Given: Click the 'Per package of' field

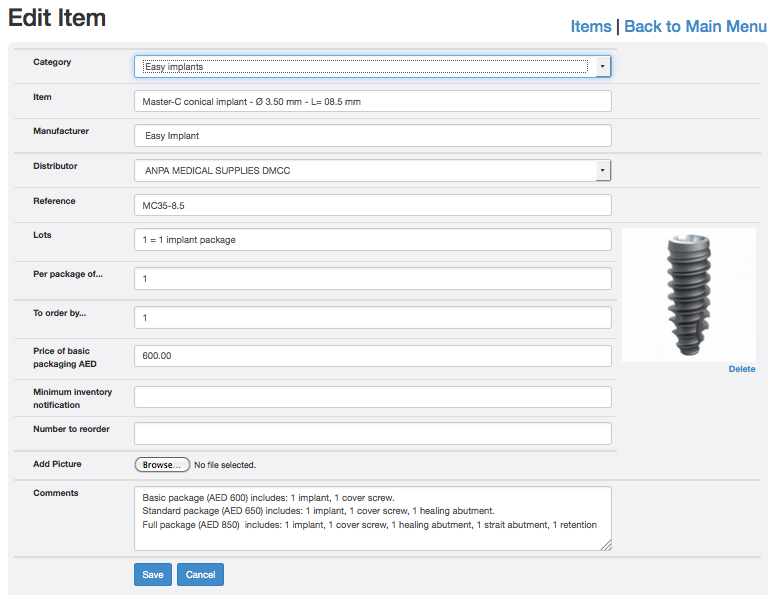Looking at the screenshot, I should point(372,279).
